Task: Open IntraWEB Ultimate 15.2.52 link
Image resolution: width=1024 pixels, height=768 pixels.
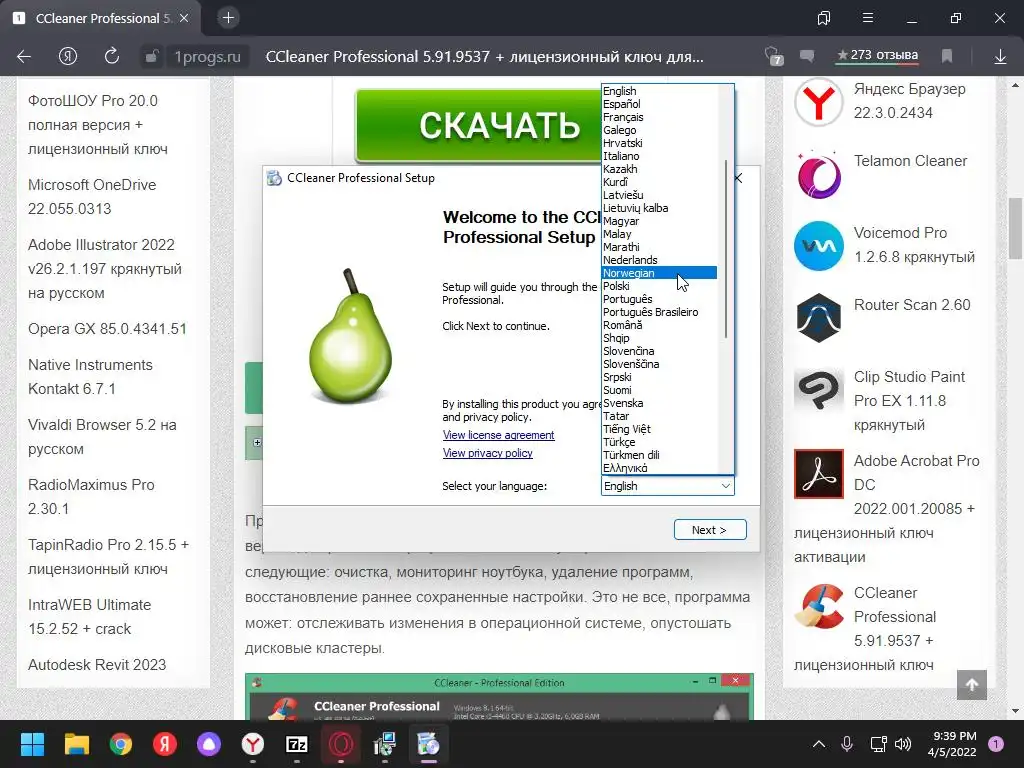Action: point(89,616)
